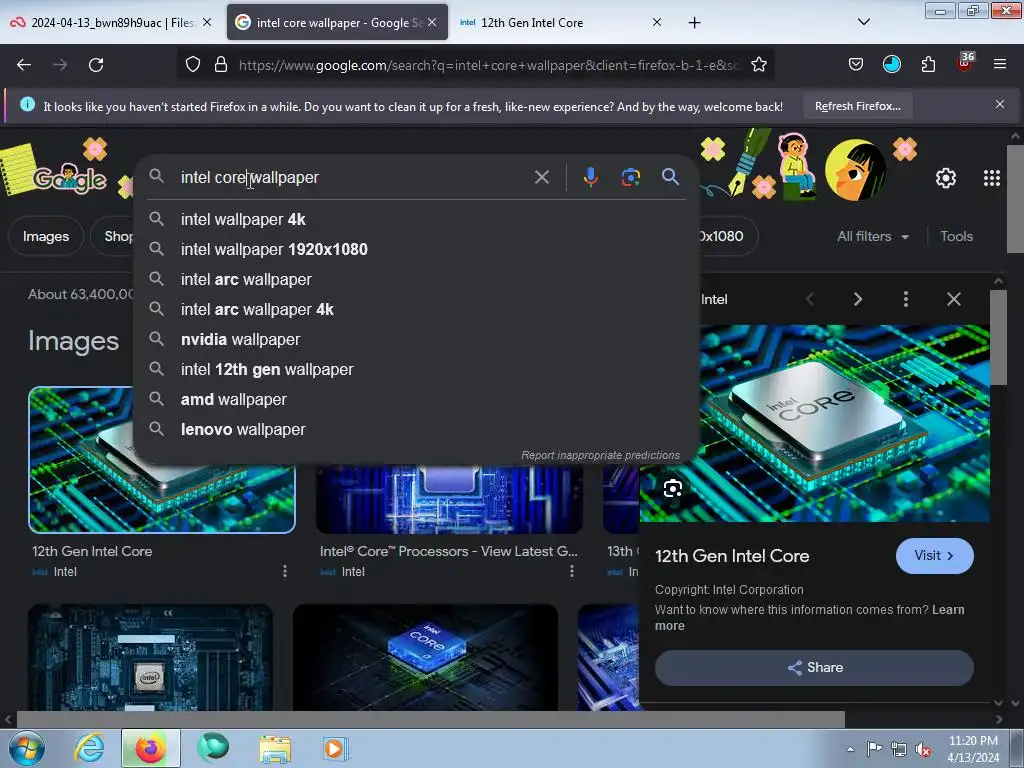Open the 12th Gen Intel Core thumbnail

162,460
